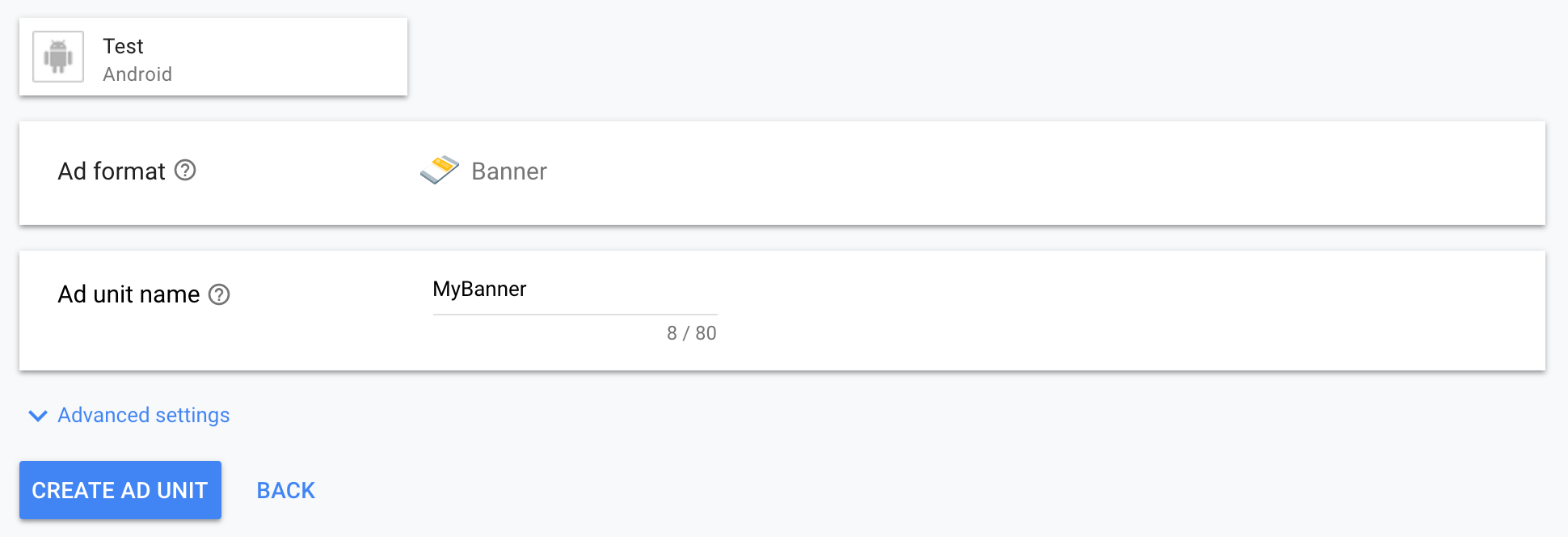
Task: Click the yellow Banner format icon
Action: pos(440,170)
